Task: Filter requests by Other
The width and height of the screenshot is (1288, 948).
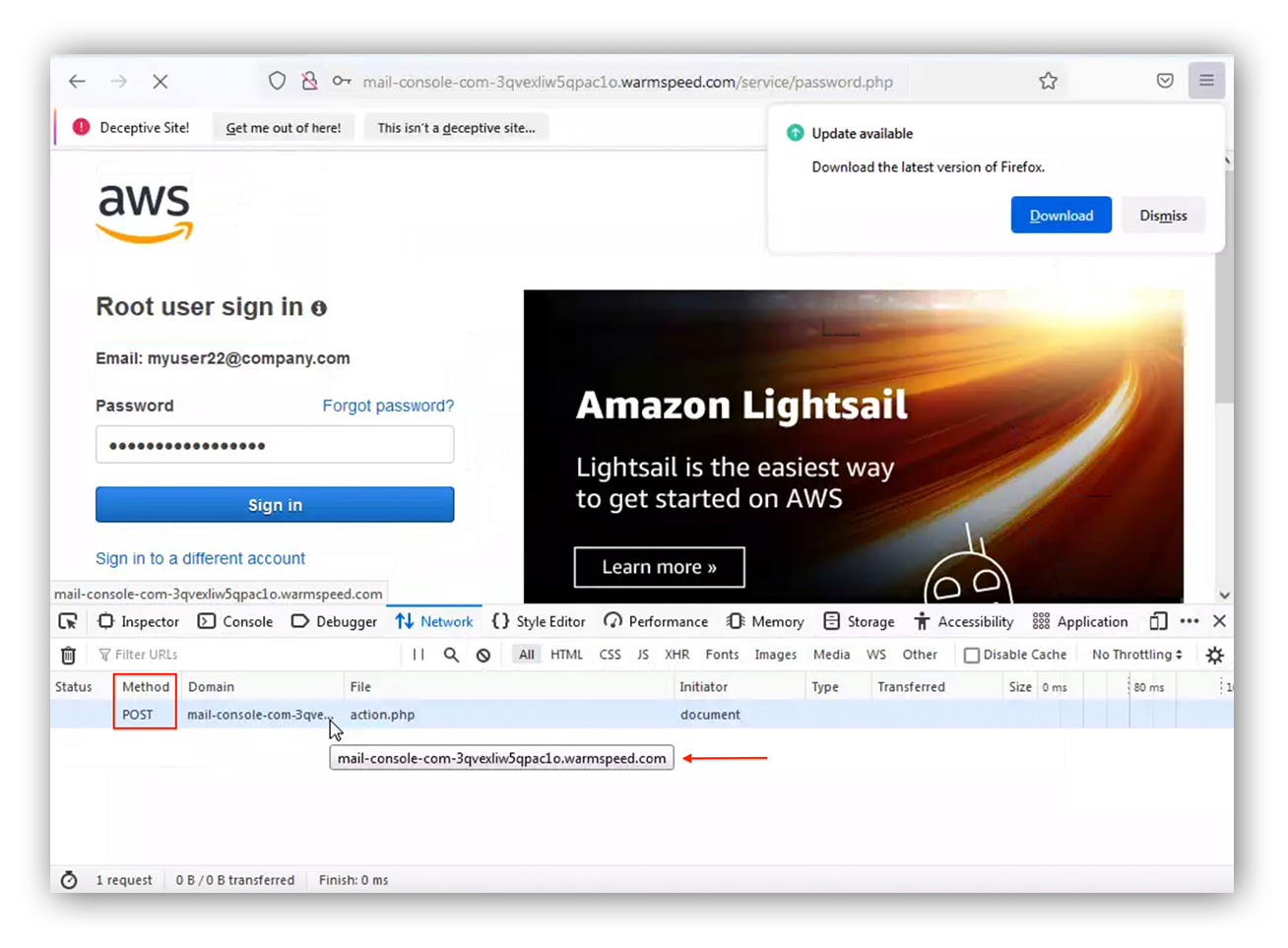Action: click(x=920, y=655)
